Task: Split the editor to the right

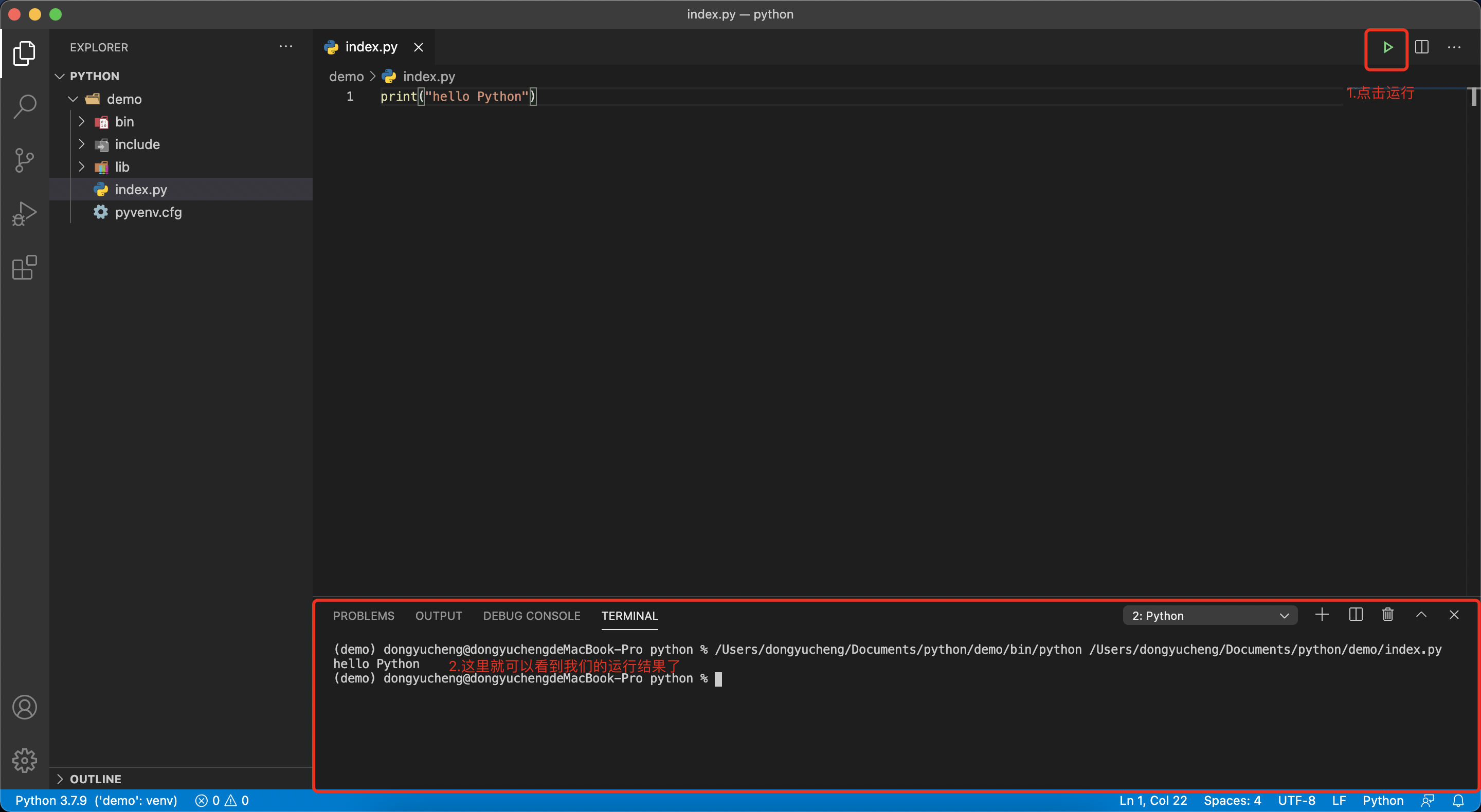Action: 1422,47
